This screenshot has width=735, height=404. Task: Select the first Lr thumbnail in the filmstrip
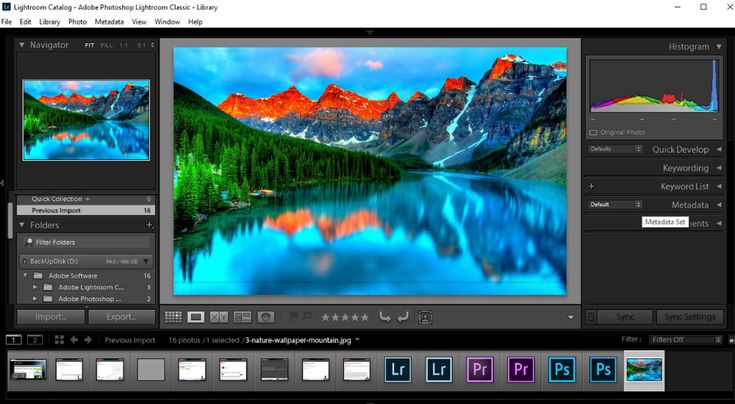coord(397,369)
